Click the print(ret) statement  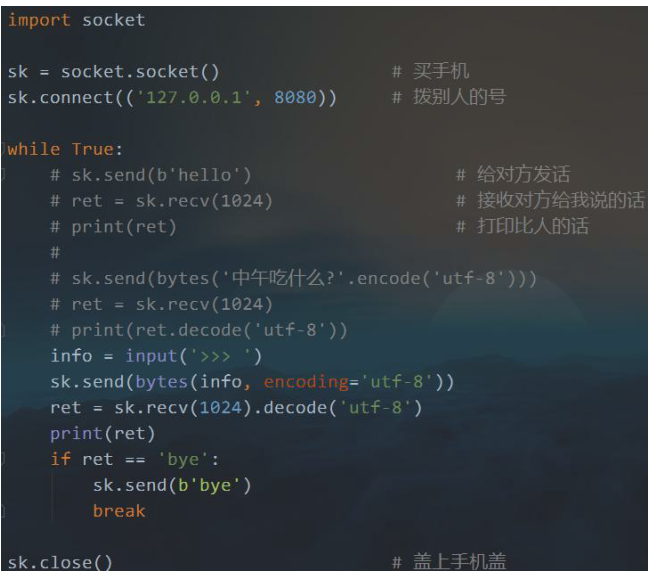(x=103, y=433)
